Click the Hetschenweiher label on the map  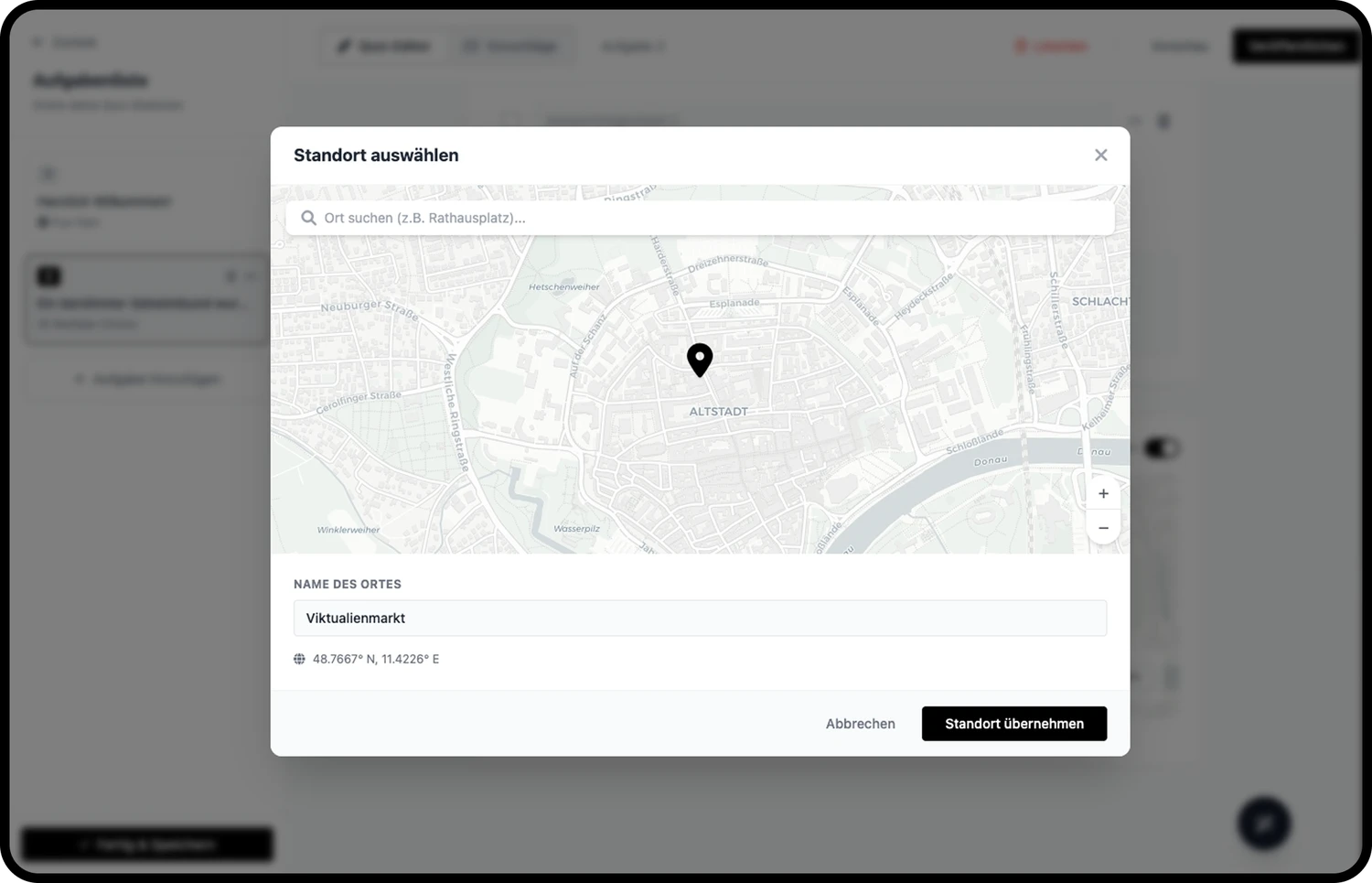pyautogui.click(x=563, y=287)
